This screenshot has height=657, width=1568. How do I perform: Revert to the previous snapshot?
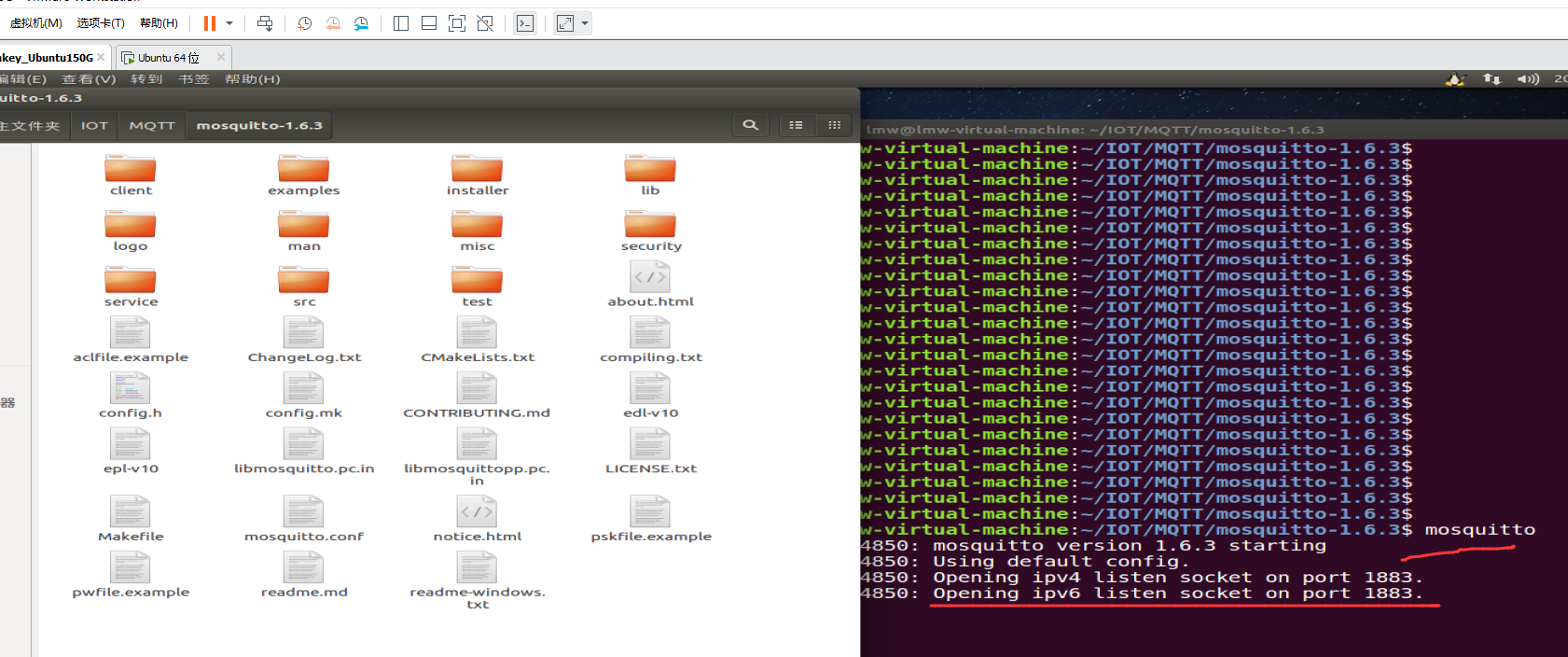[333, 23]
